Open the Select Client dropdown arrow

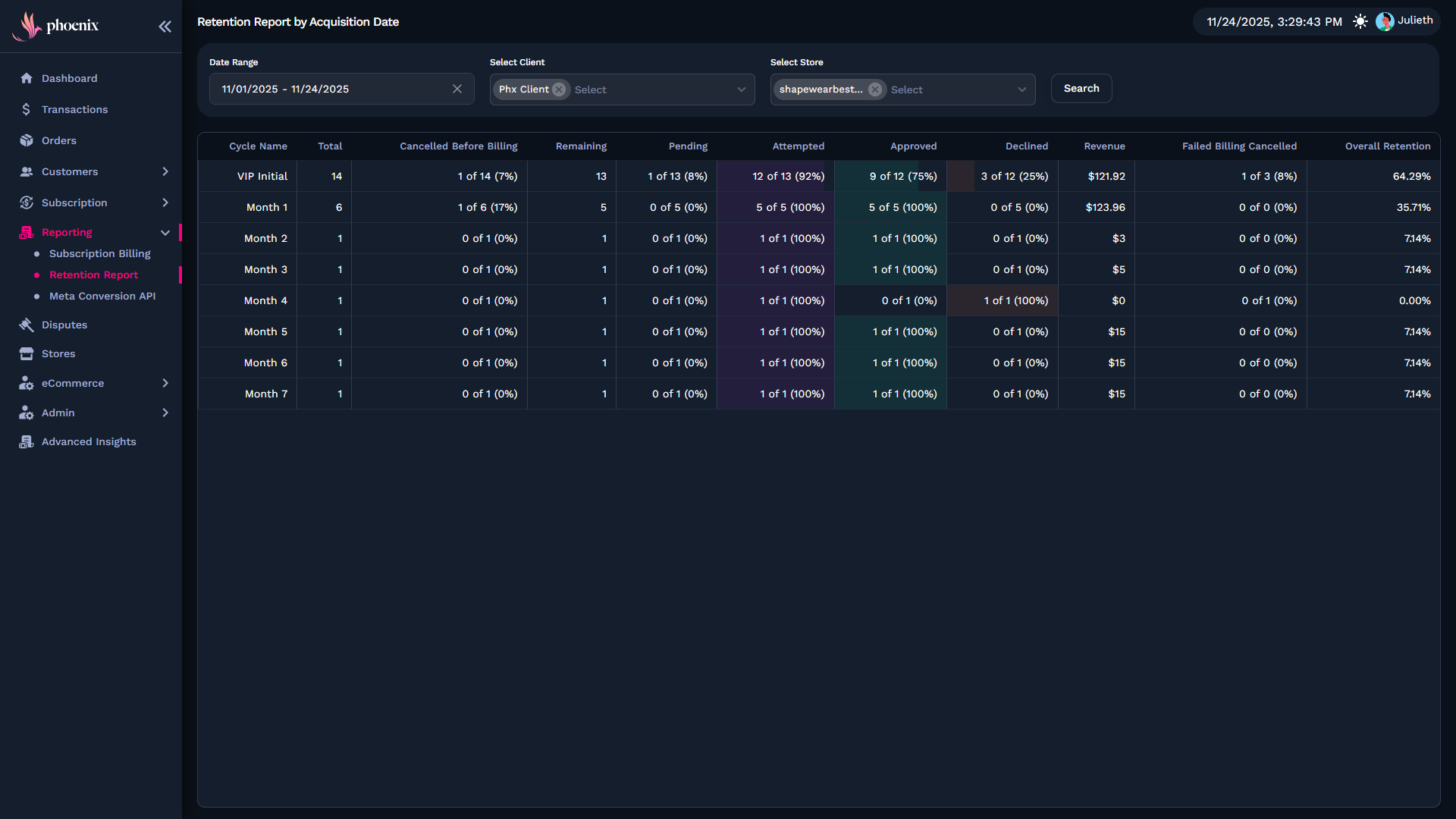[741, 89]
